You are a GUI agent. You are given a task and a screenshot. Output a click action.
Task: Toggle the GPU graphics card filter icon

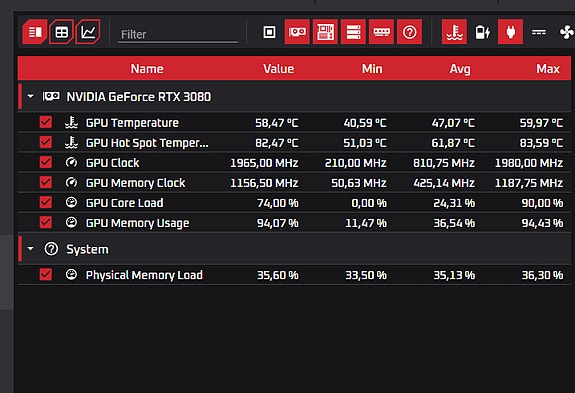click(297, 32)
